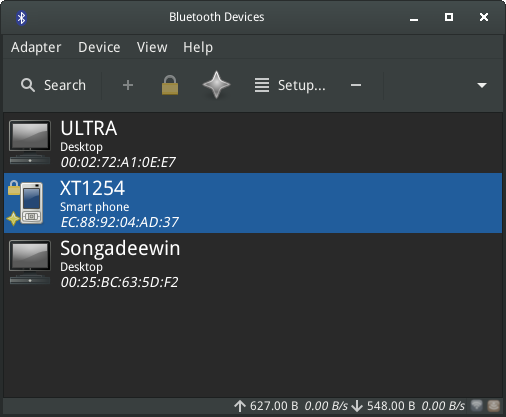Click the minus remove device icon

tap(356, 85)
